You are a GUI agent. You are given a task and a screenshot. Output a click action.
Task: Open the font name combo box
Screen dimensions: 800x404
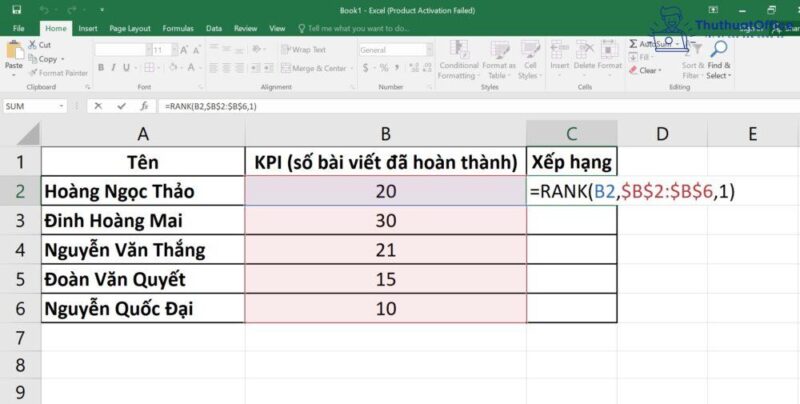click(x=123, y=50)
